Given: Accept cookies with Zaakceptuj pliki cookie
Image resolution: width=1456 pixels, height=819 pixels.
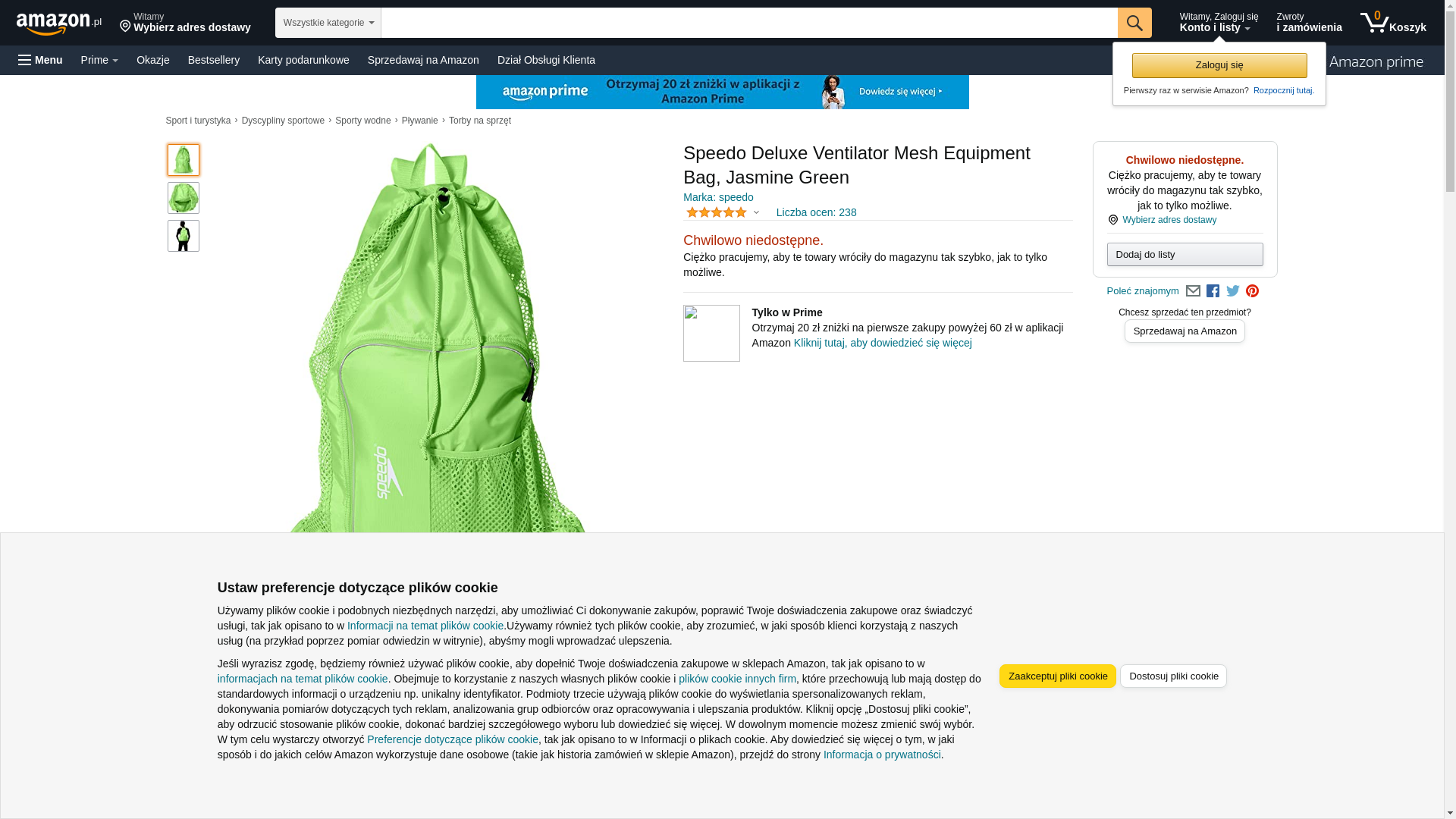Looking at the screenshot, I should coord(1057,676).
